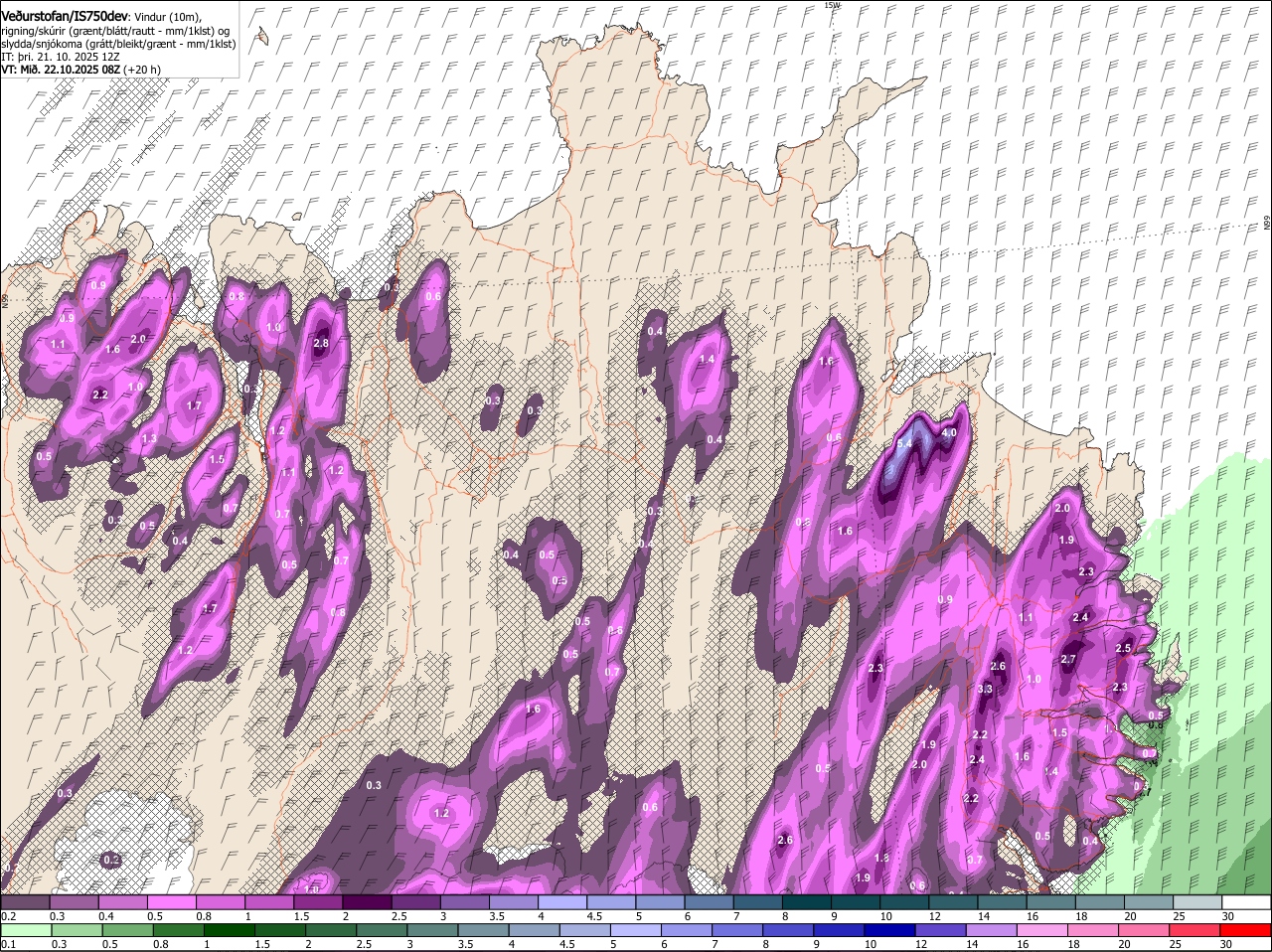Viewport: 1272px width, 952px height.
Task: Click the 2.8 precipitation value label
Action: (x=320, y=344)
